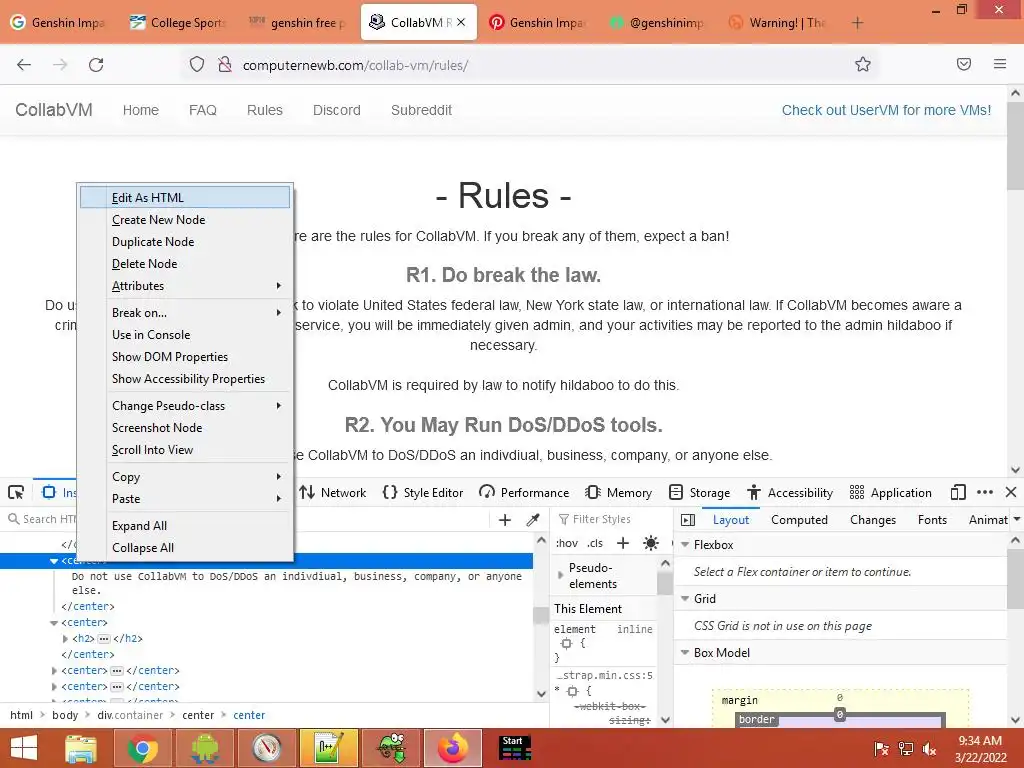Switch to the Fonts tab

[932, 520]
